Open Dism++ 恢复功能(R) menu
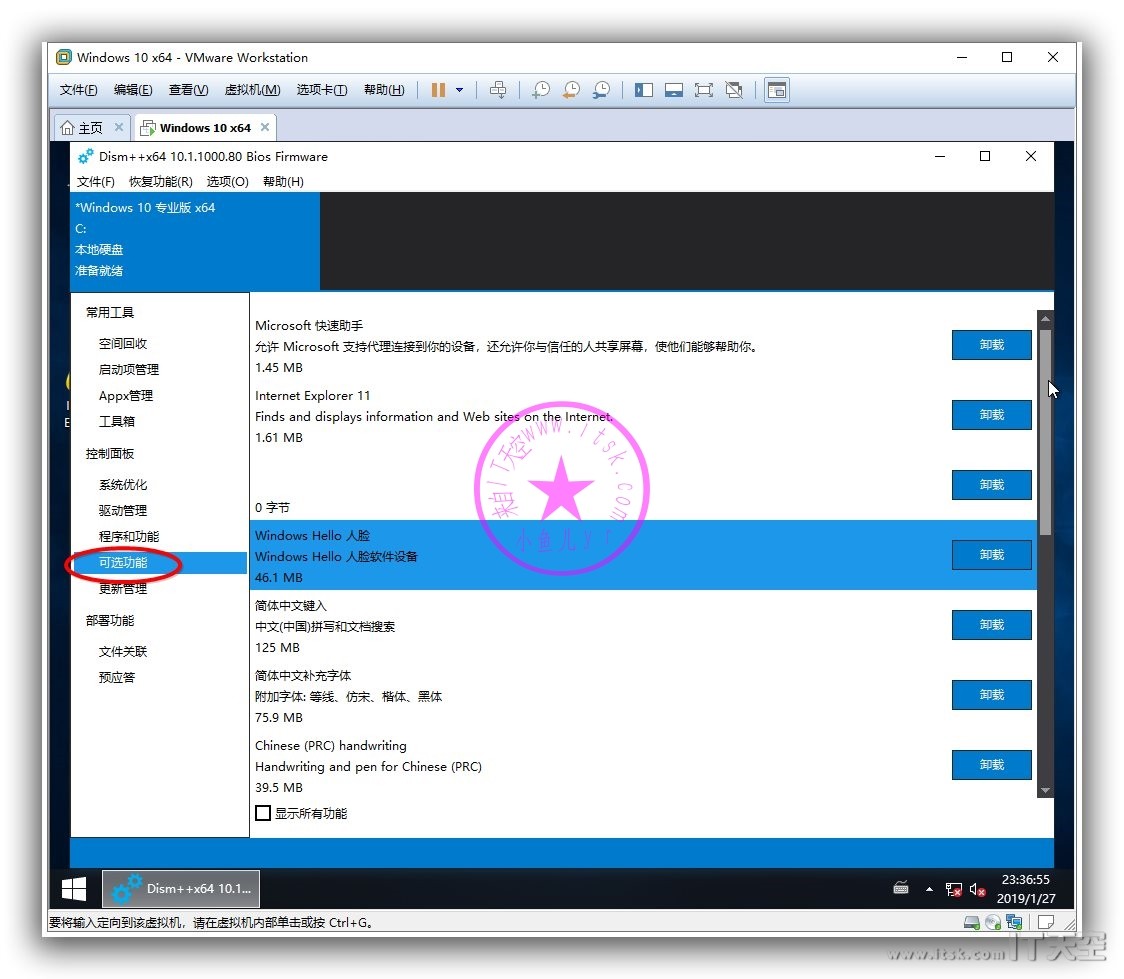 click(161, 181)
